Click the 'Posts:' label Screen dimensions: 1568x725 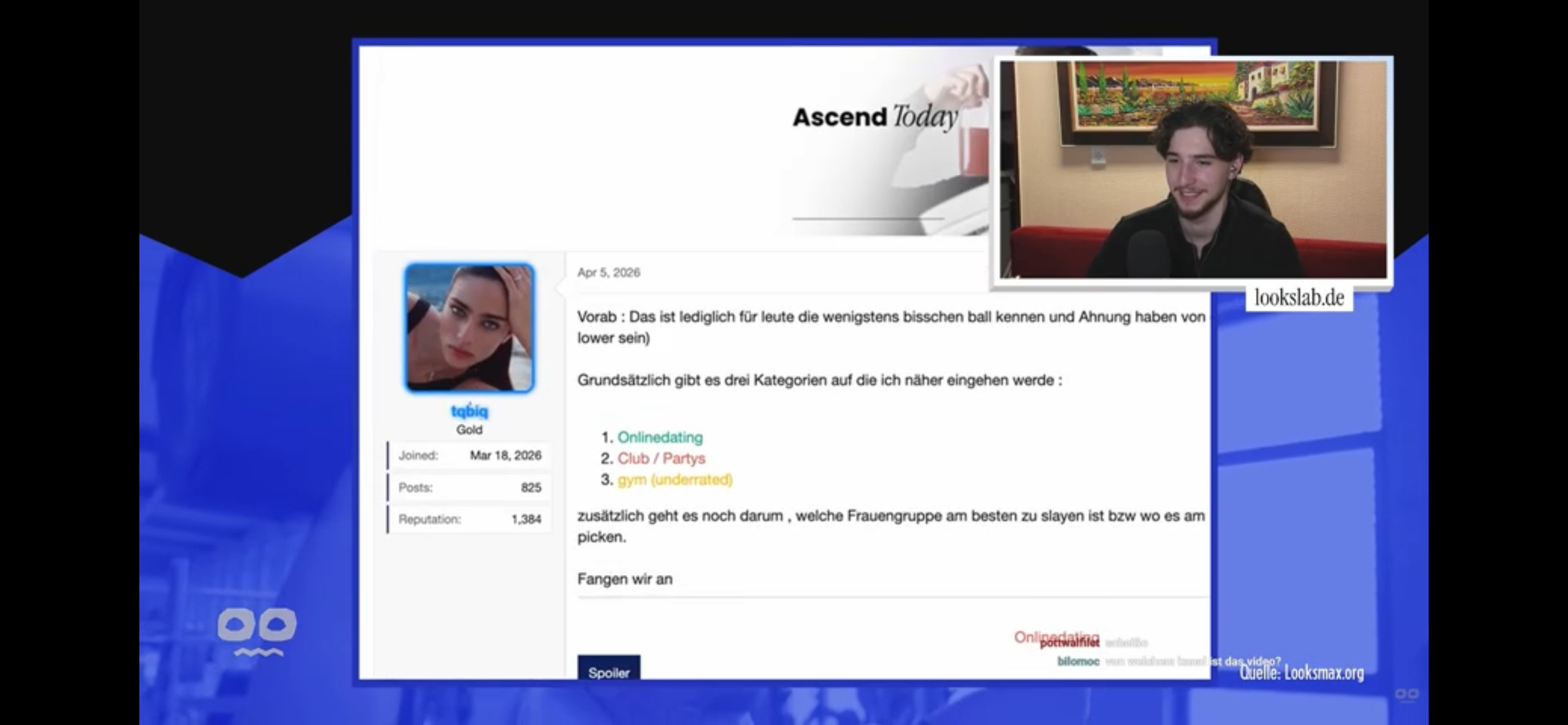pyautogui.click(x=416, y=488)
